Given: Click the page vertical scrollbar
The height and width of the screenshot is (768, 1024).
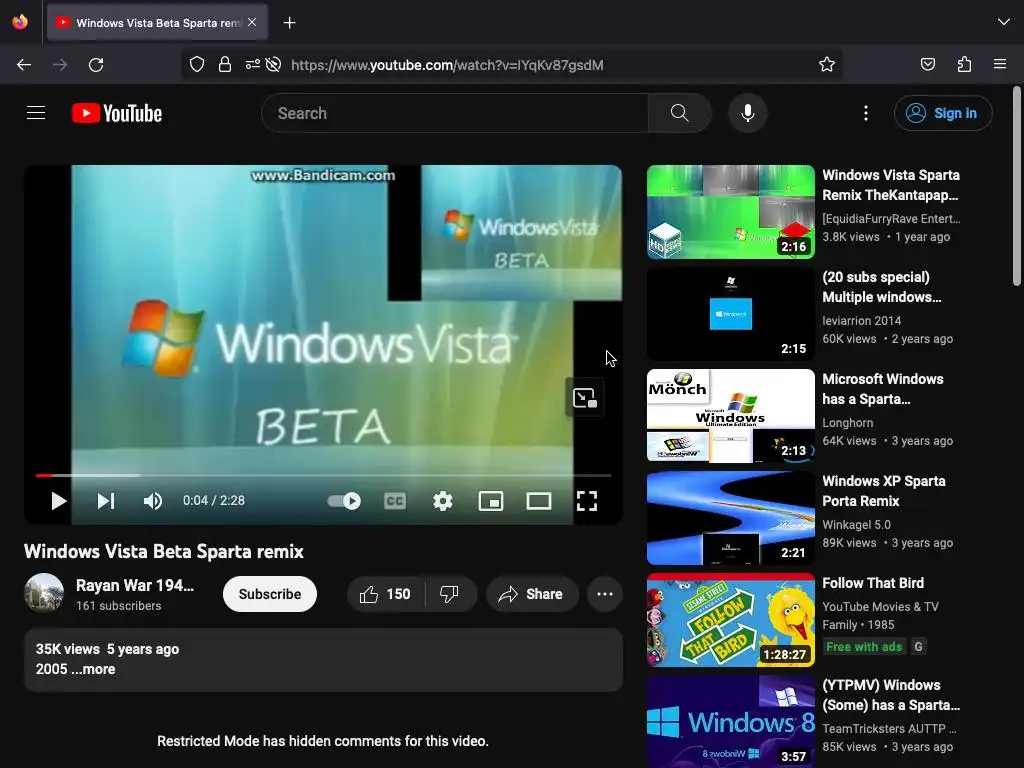Looking at the screenshot, I should coord(1016,186).
